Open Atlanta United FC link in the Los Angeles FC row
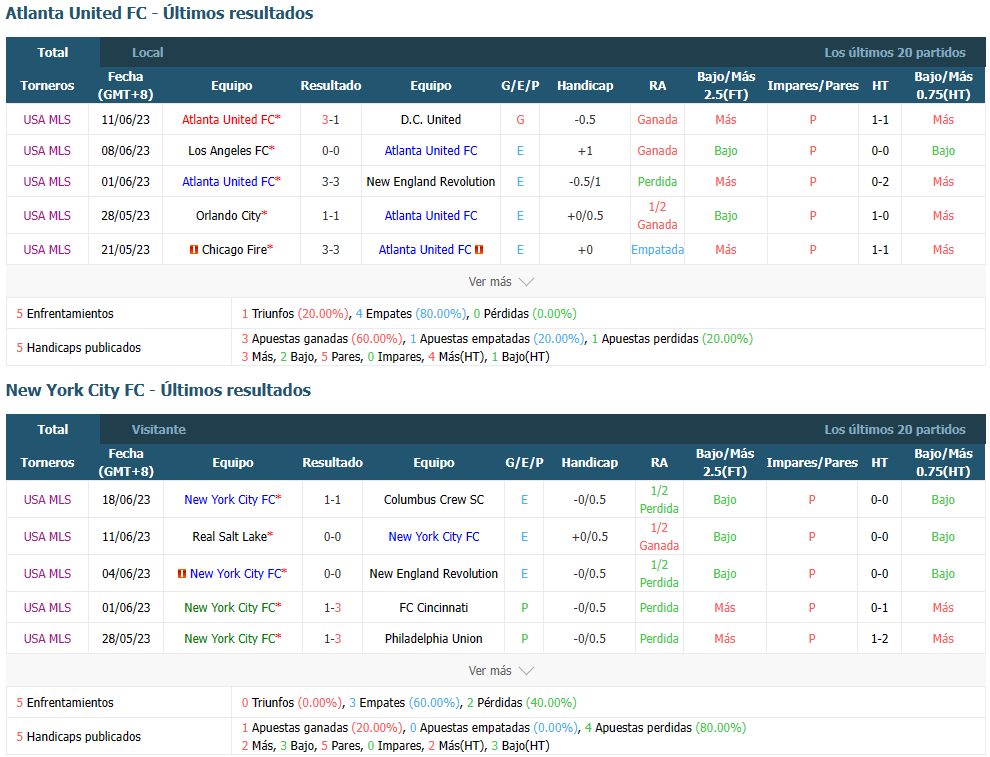The height and width of the screenshot is (757, 990). coord(431,151)
